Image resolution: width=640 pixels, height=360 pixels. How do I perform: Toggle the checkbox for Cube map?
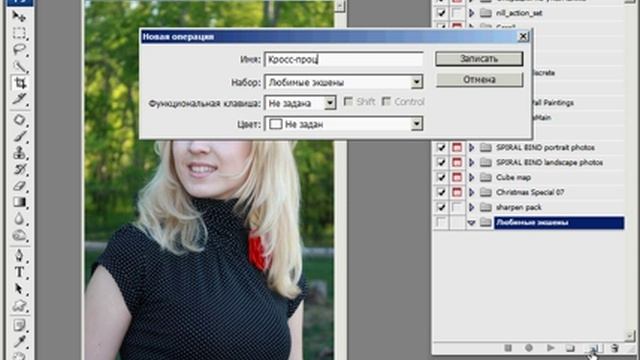441,178
